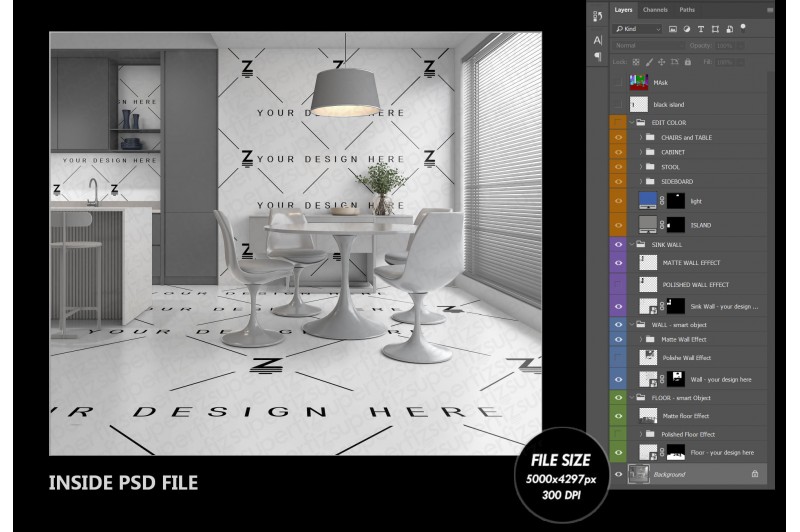Viewport: 800px width, 532px height.
Task: Show the Polished Floor Effect group
Action: coord(618,434)
